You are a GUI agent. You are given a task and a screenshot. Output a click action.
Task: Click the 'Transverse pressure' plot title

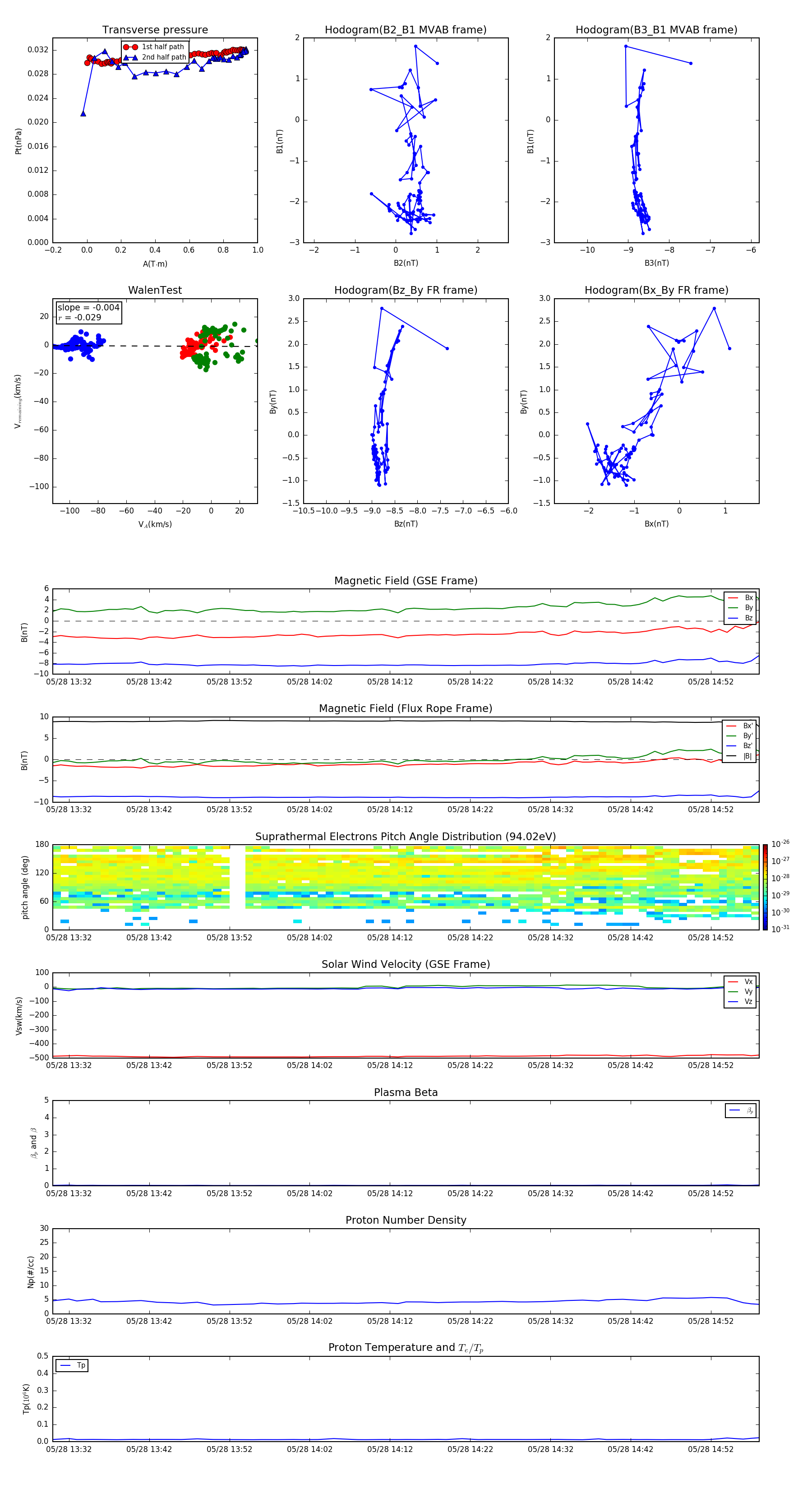coord(155,30)
